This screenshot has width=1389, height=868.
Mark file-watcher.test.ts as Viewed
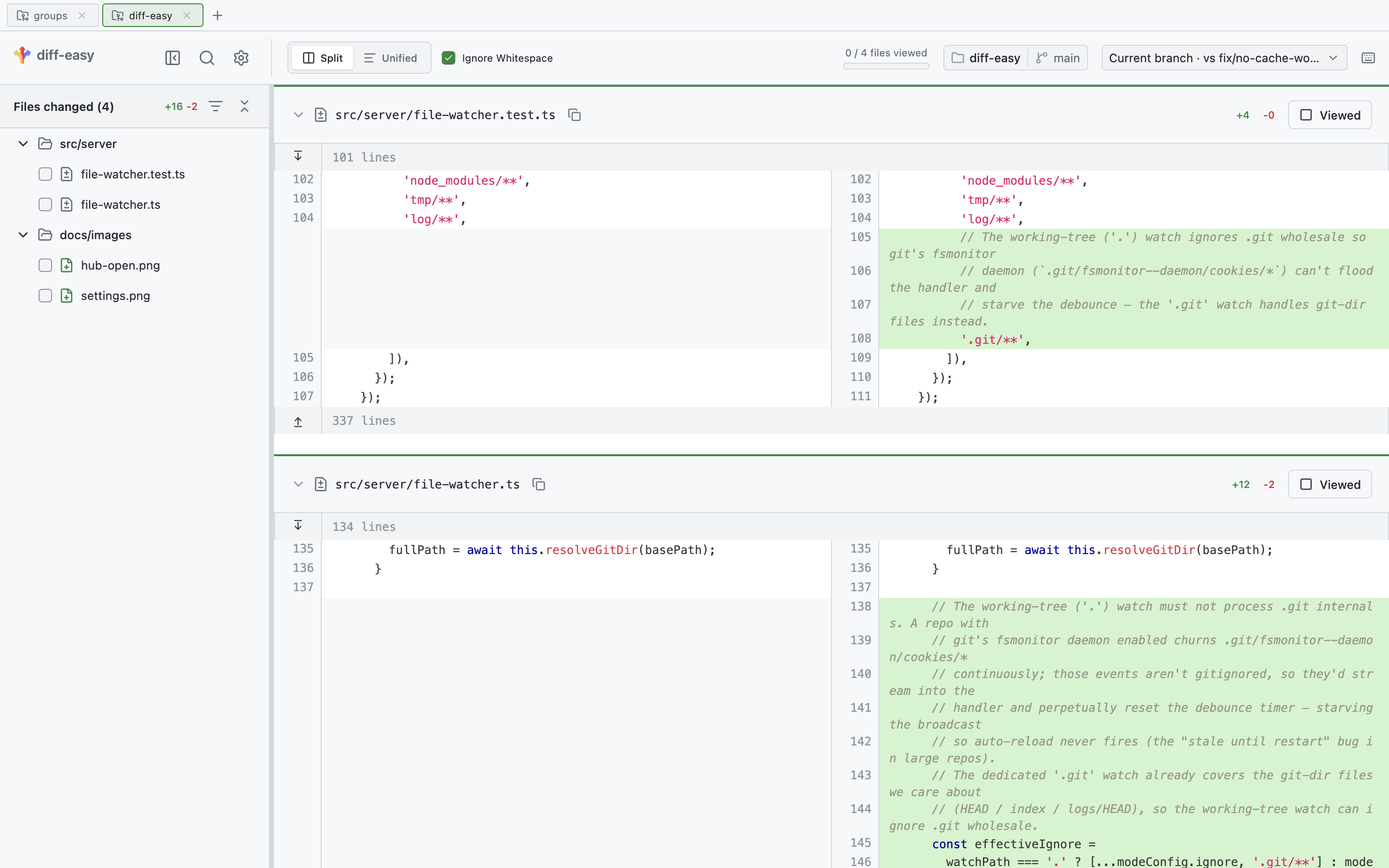pos(1330,115)
